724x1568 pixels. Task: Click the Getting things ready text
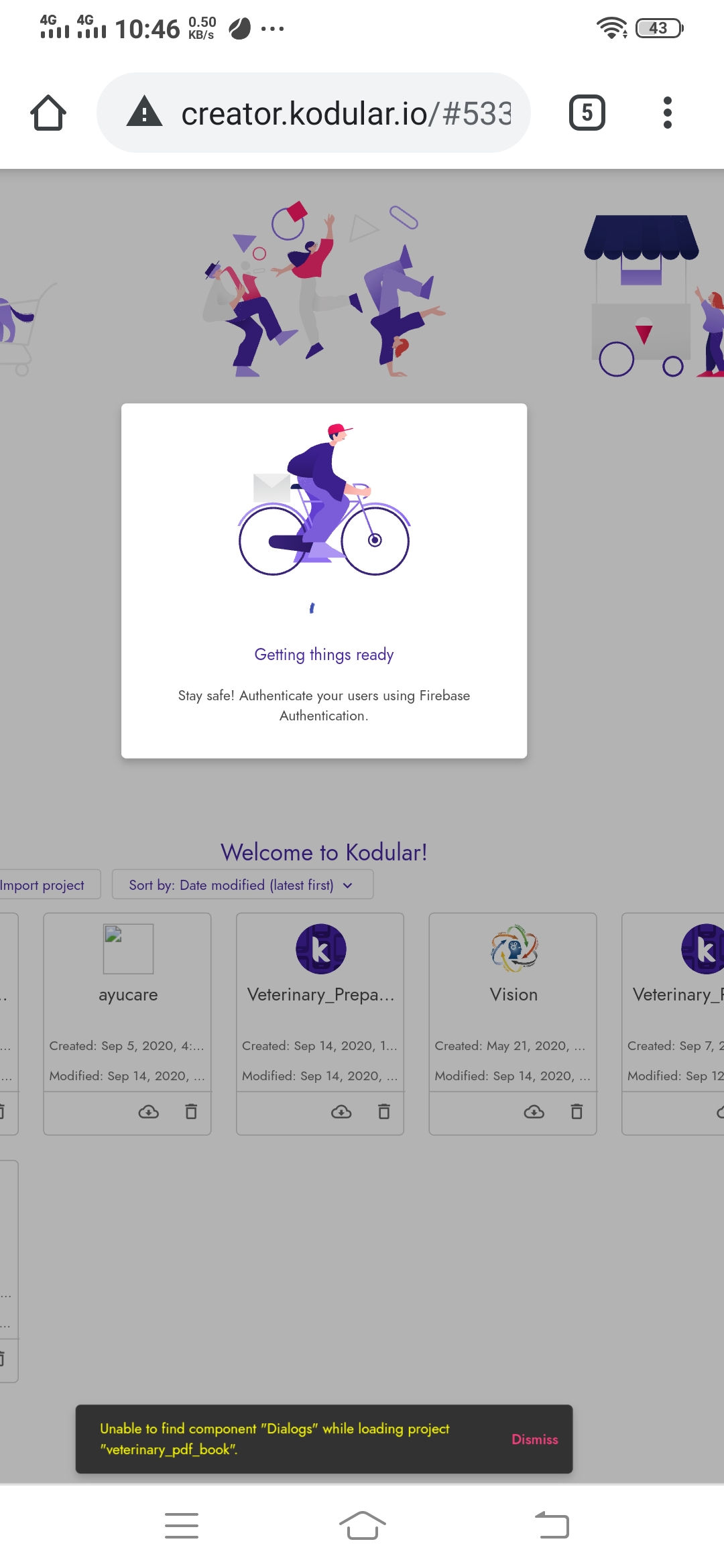tap(324, 655)
